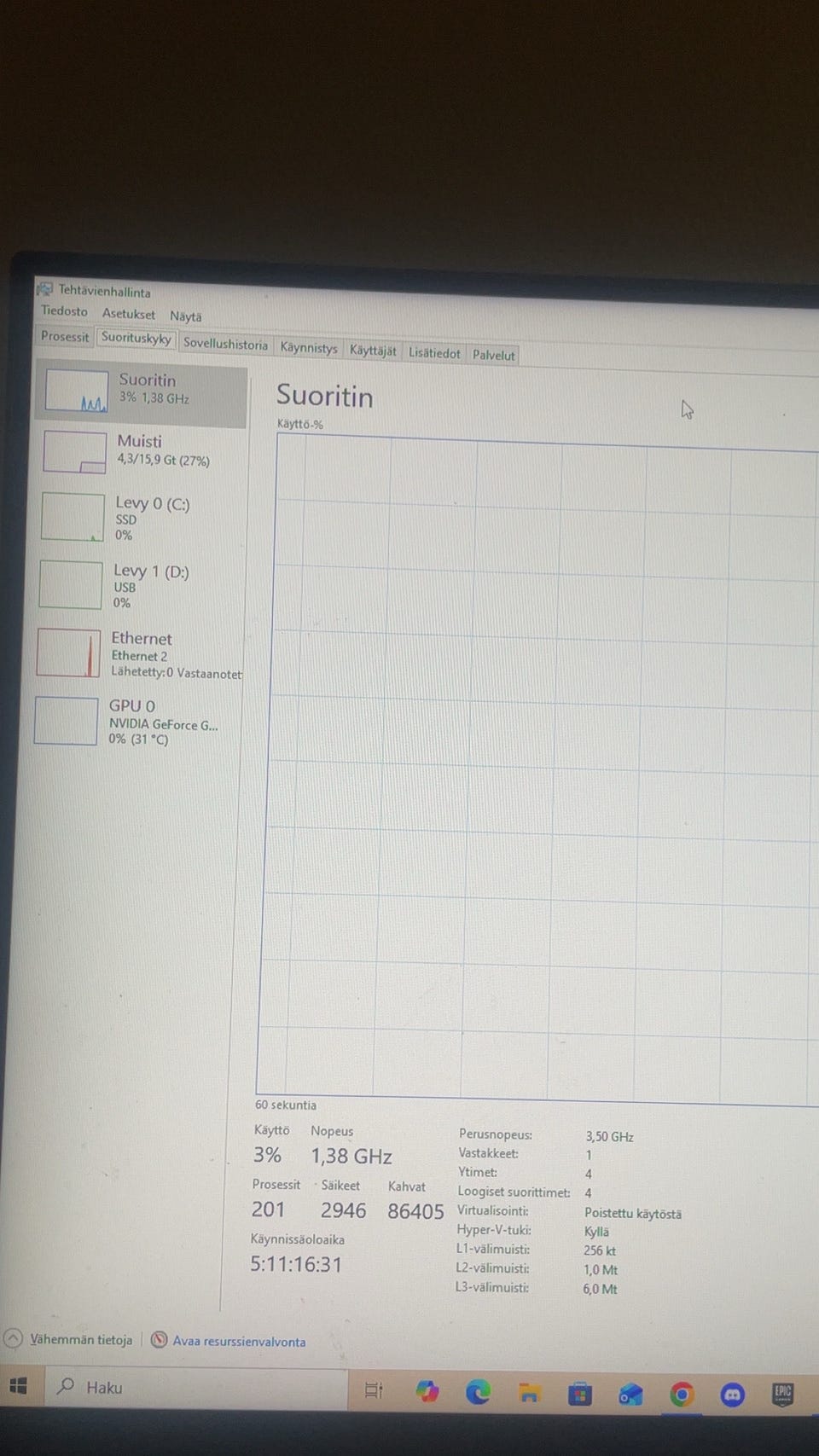Screen dimensions: 819x1456
Task: Switch to the Prosessit tab
Action: 65,336
